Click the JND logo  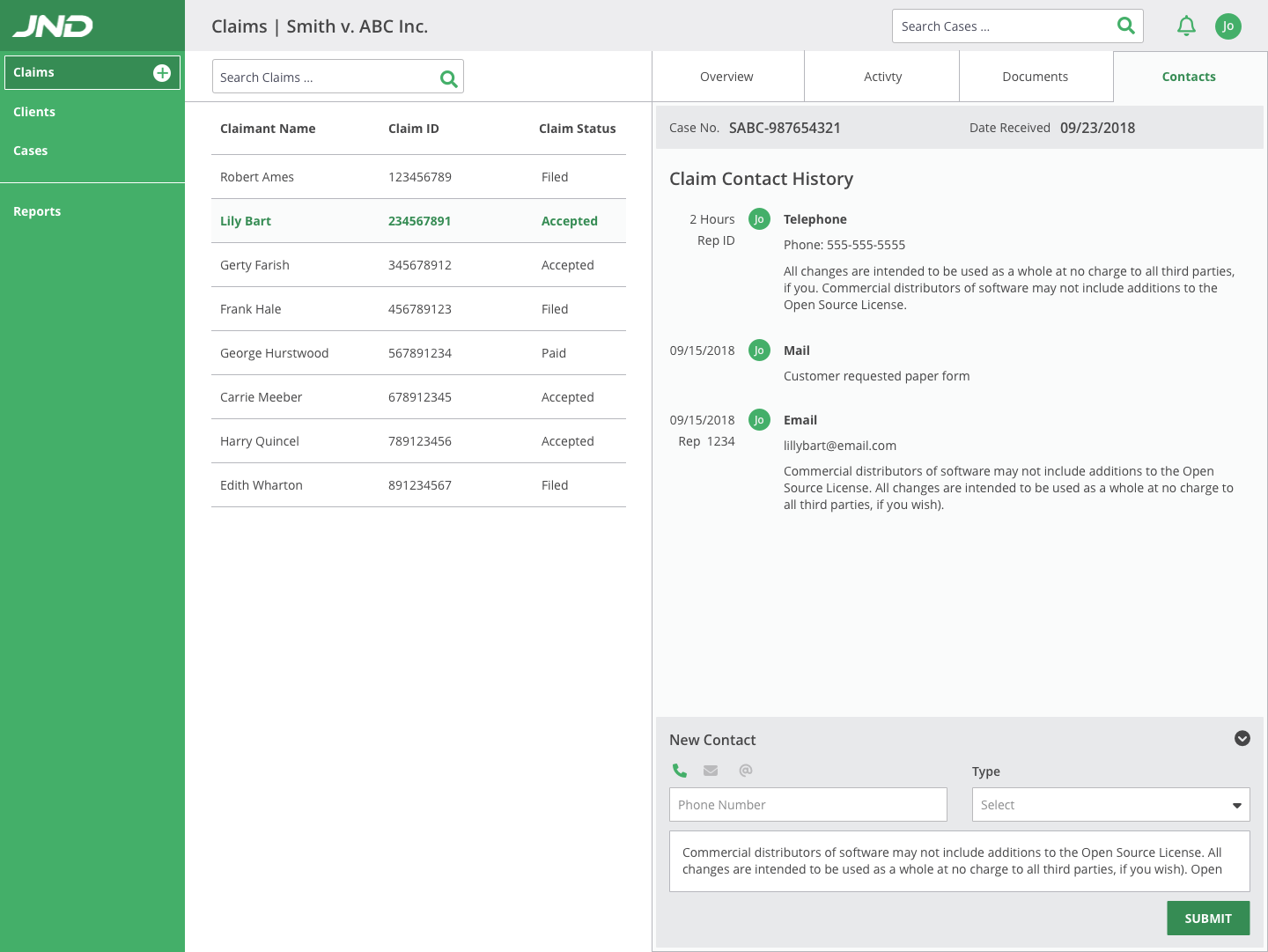[x=53, y=26]
